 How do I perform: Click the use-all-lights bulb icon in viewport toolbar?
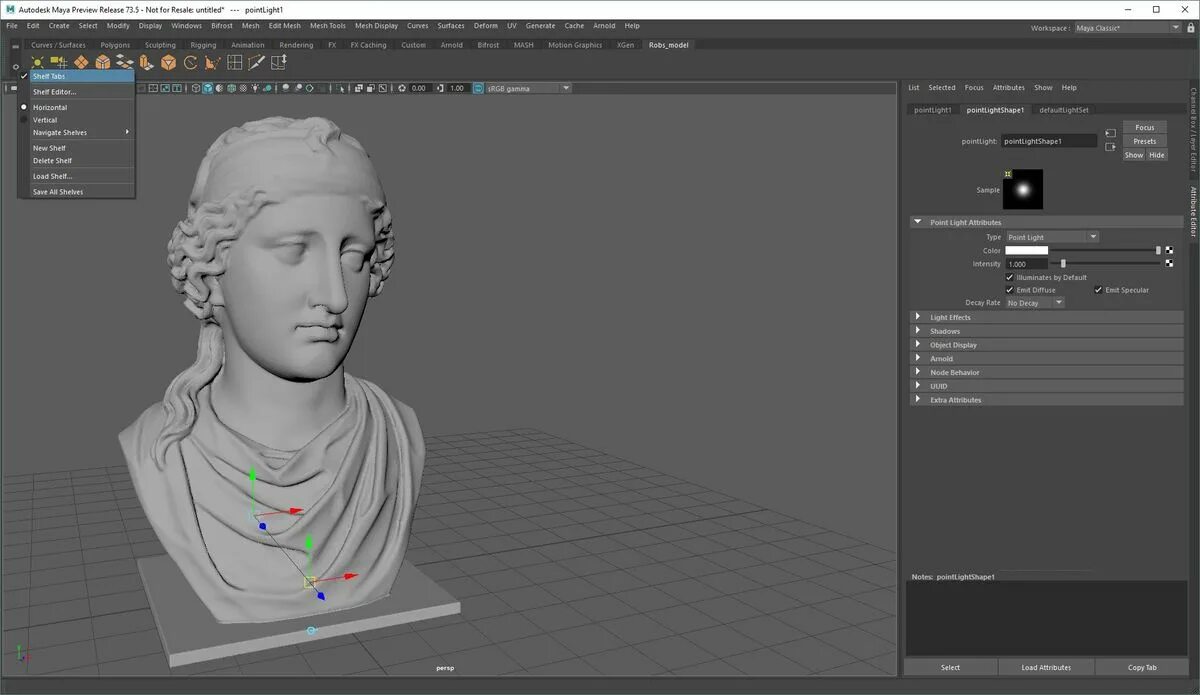(256, 88)
